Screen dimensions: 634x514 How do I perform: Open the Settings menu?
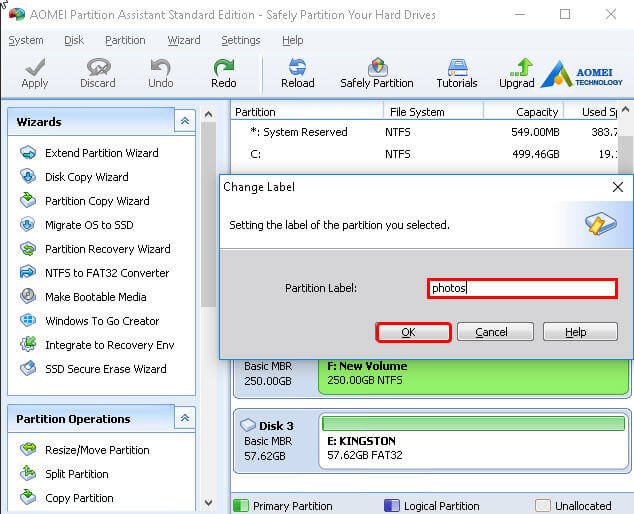[x=241, y=40]
